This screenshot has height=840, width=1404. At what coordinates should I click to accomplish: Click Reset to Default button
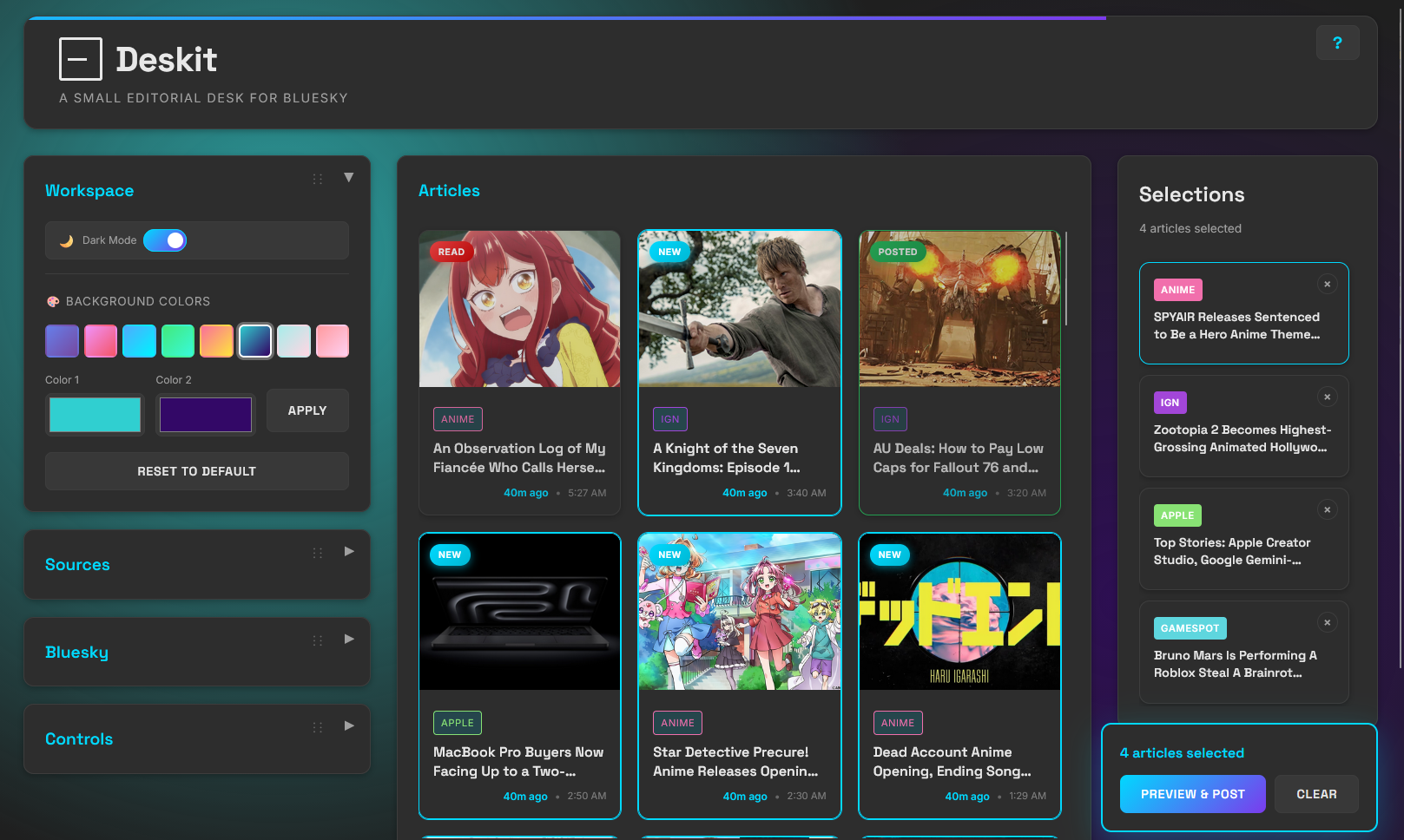click(197, 471)
